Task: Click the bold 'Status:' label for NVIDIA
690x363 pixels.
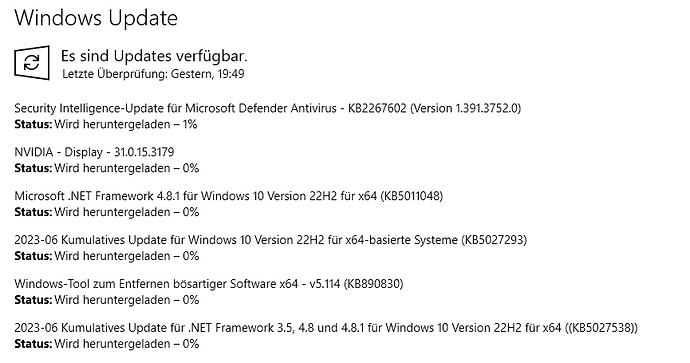Action: [x=33, y=168]
